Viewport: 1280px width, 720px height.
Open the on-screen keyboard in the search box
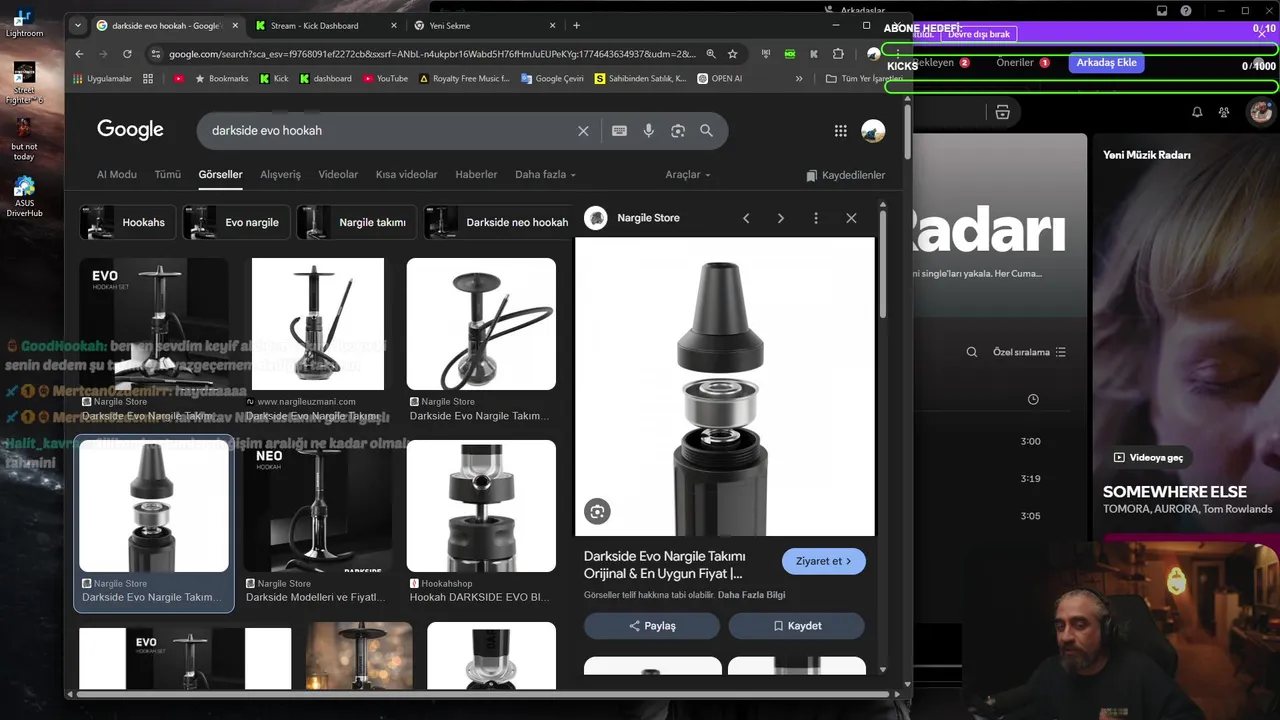[619, 130]
